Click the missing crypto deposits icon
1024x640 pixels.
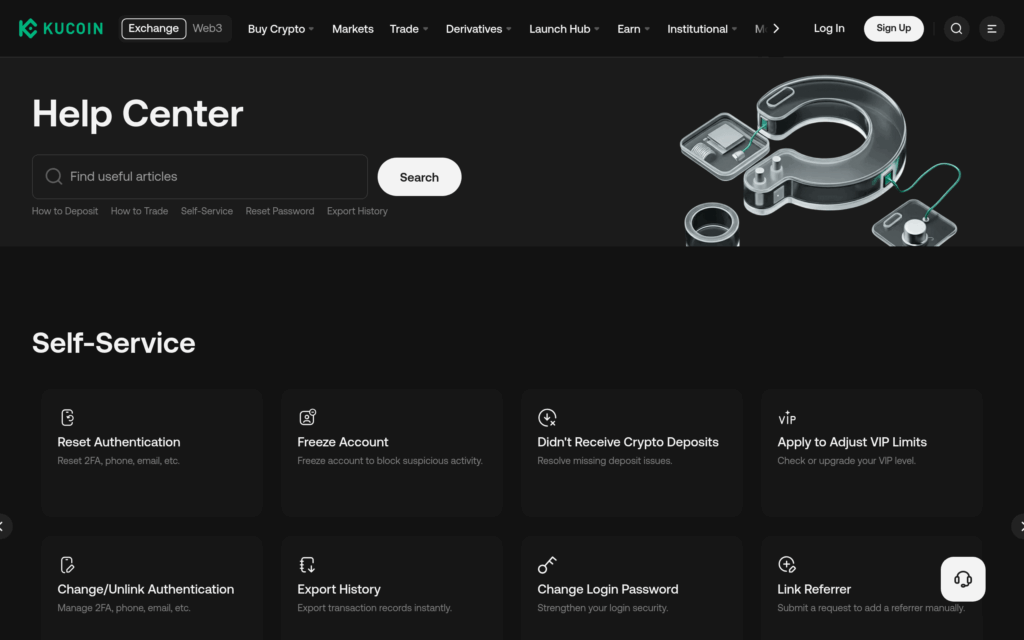[x=547, y=417]
